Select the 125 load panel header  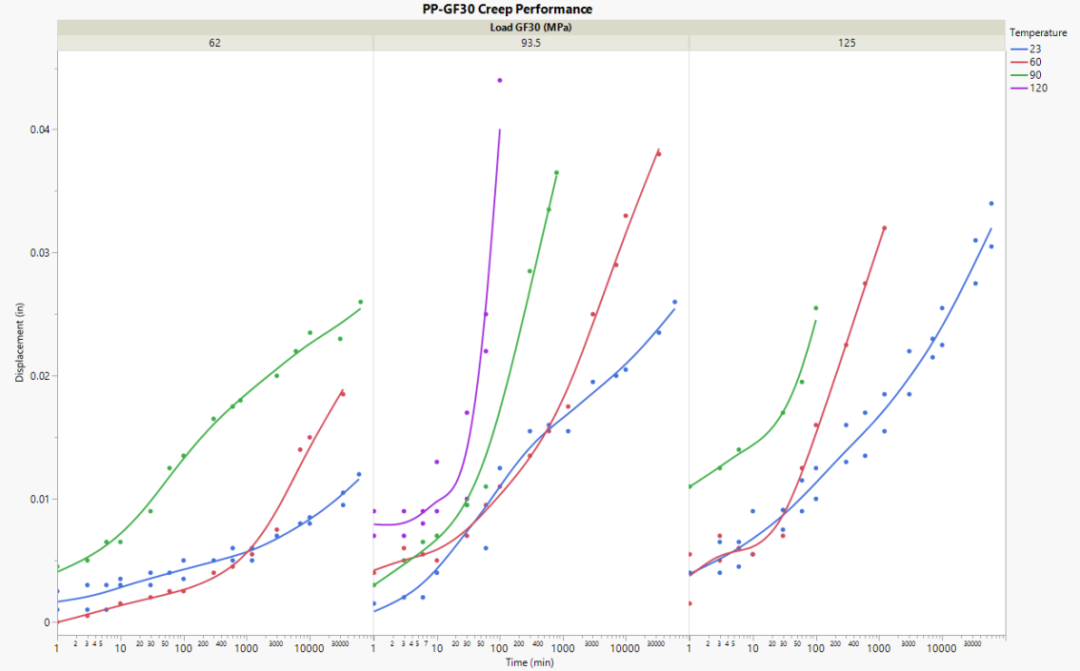tap(847, 43)
